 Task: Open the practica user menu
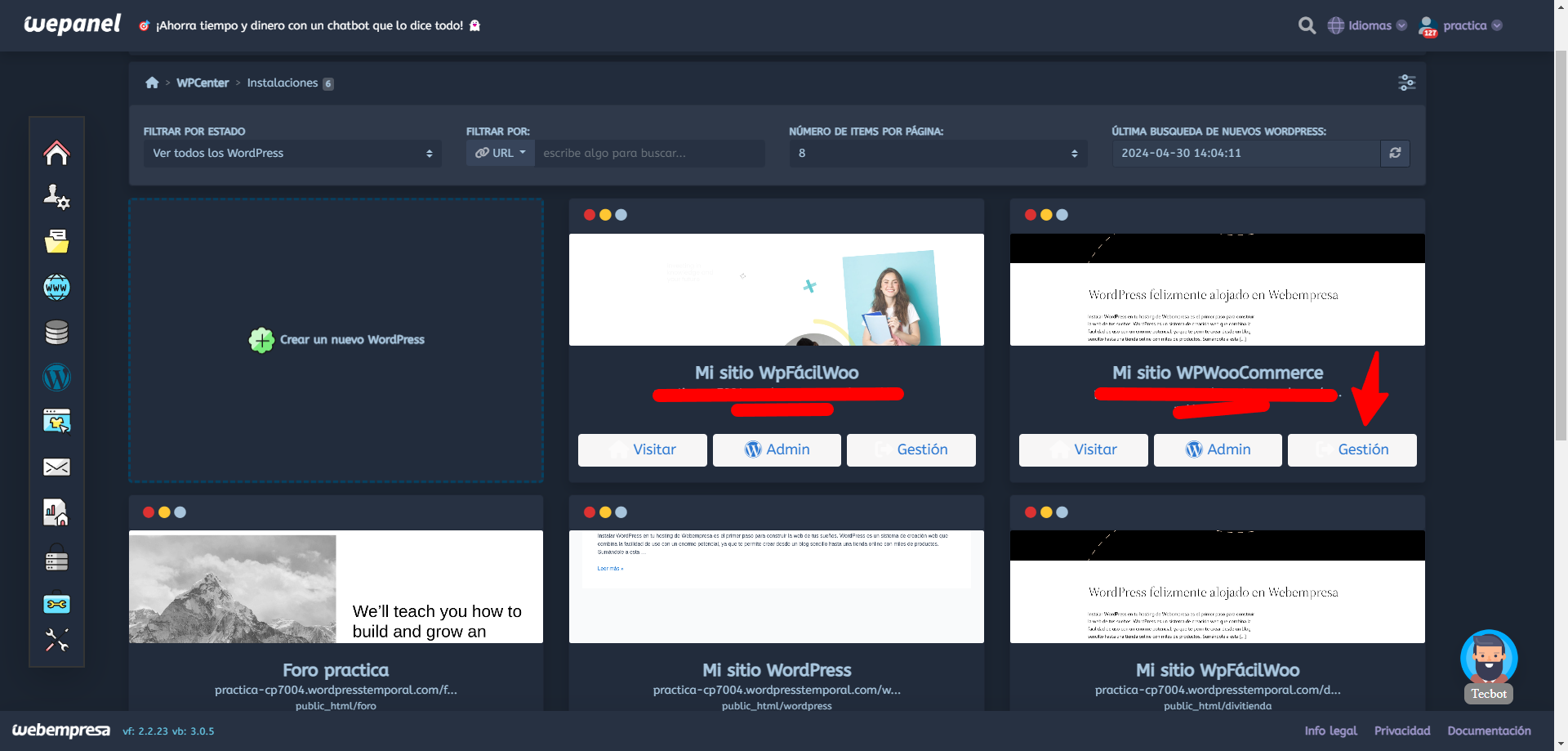[x=1472, y=25]
